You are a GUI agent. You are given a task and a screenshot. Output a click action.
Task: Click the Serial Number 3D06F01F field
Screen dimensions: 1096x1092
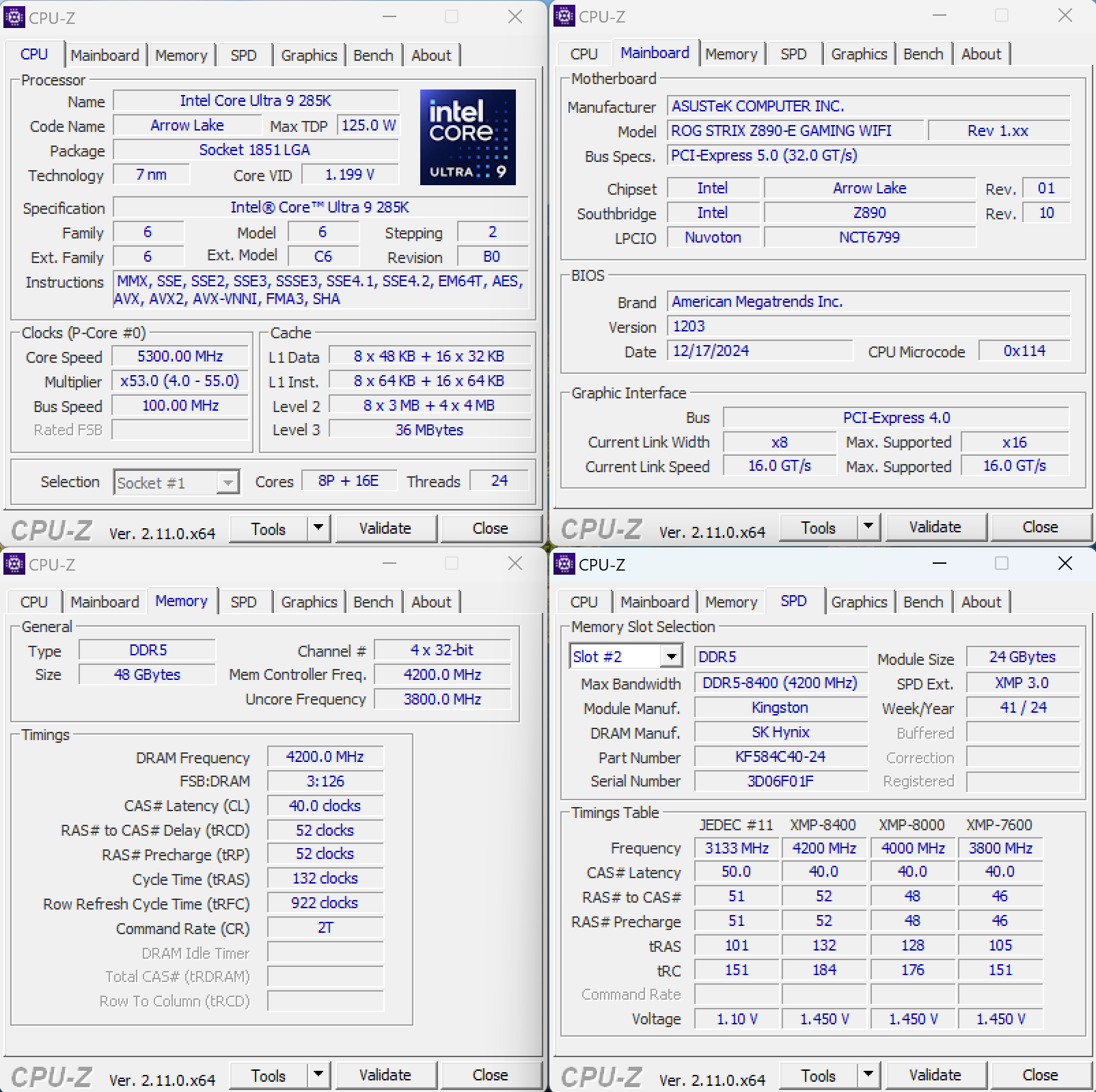(780, 781)
